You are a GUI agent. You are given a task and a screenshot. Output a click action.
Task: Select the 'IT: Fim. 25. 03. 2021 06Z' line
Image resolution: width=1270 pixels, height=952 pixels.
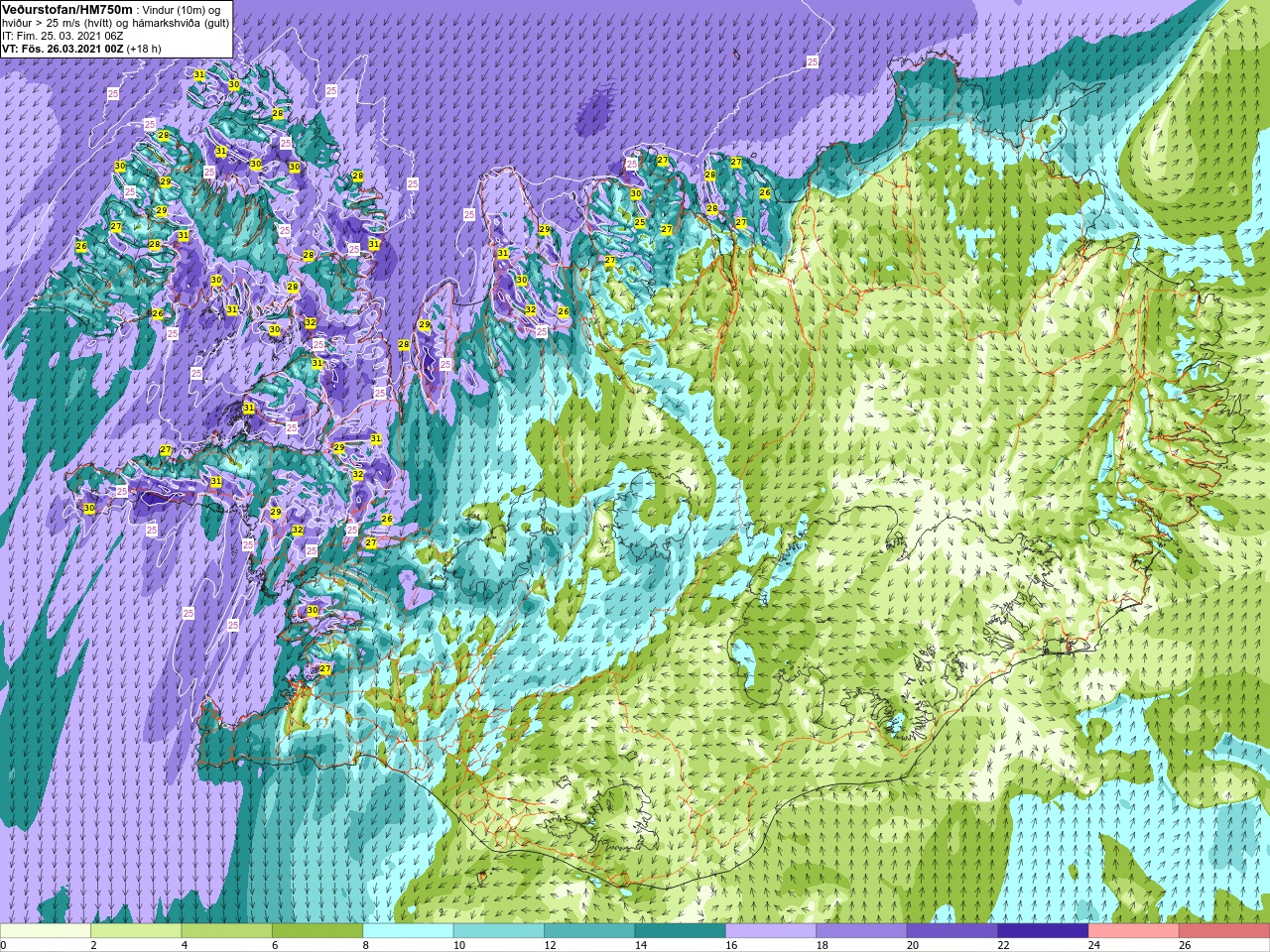click(63, 36)
